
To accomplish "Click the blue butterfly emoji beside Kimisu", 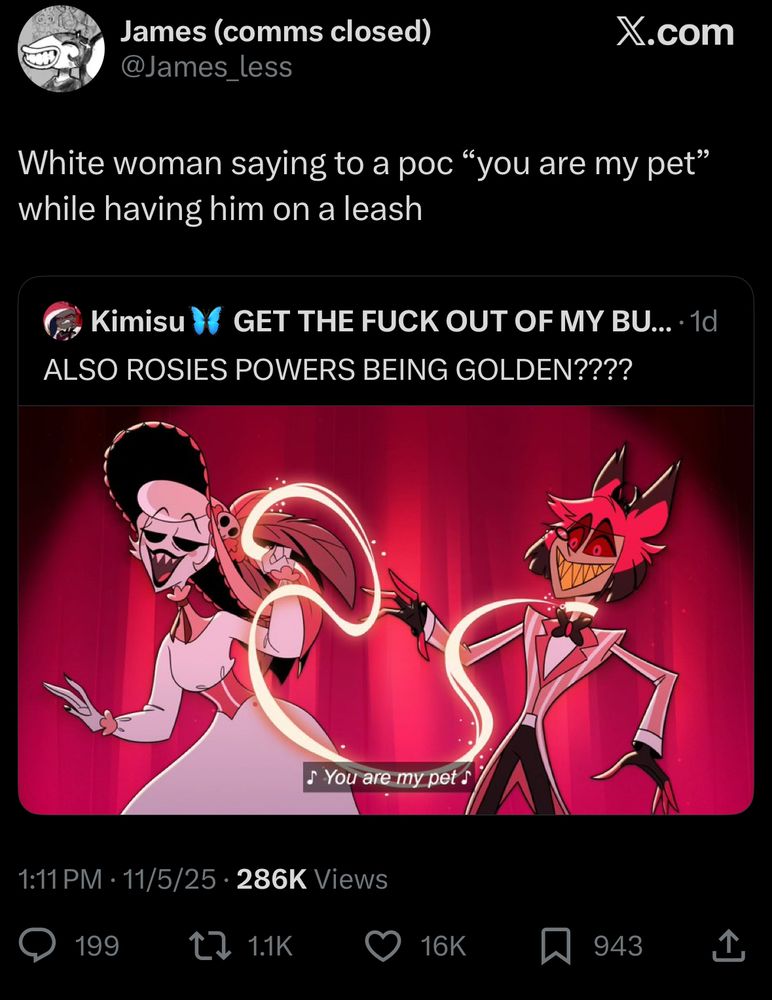I will [x=207, y=320].
